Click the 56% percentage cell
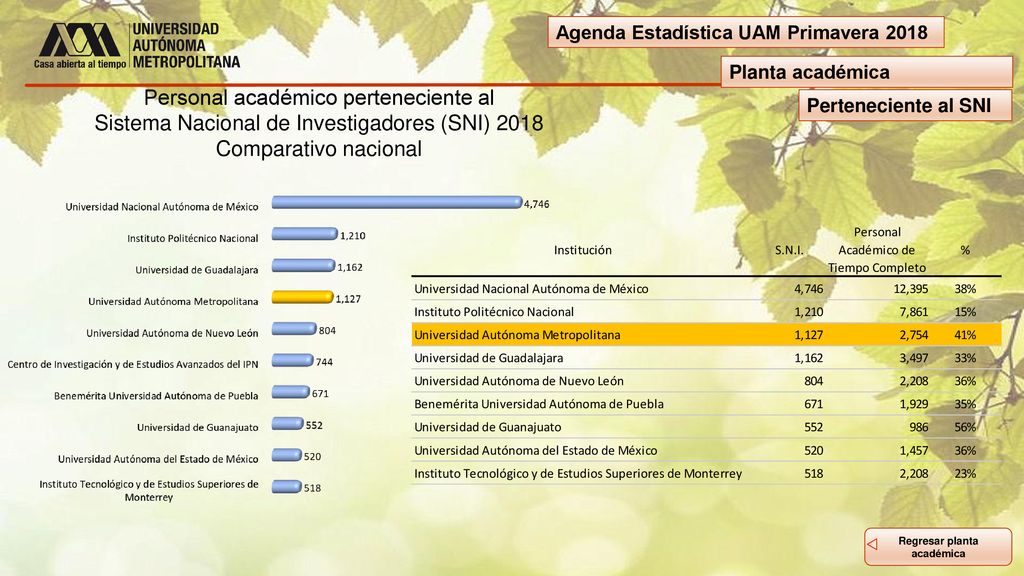Viewport: 1024px width, 576px height. 965,427
